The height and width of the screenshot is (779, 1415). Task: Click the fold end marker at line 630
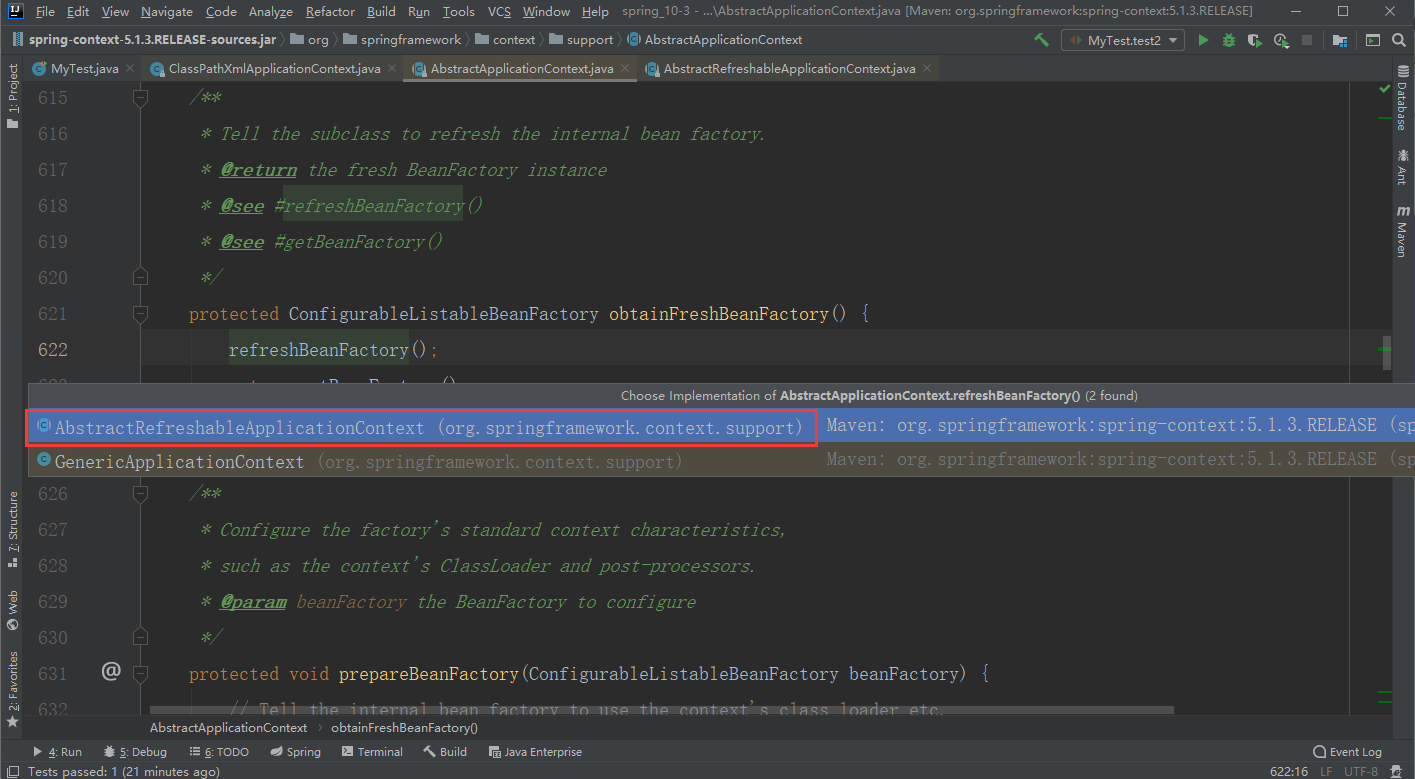pyautogui.click(x=140, y=637)
